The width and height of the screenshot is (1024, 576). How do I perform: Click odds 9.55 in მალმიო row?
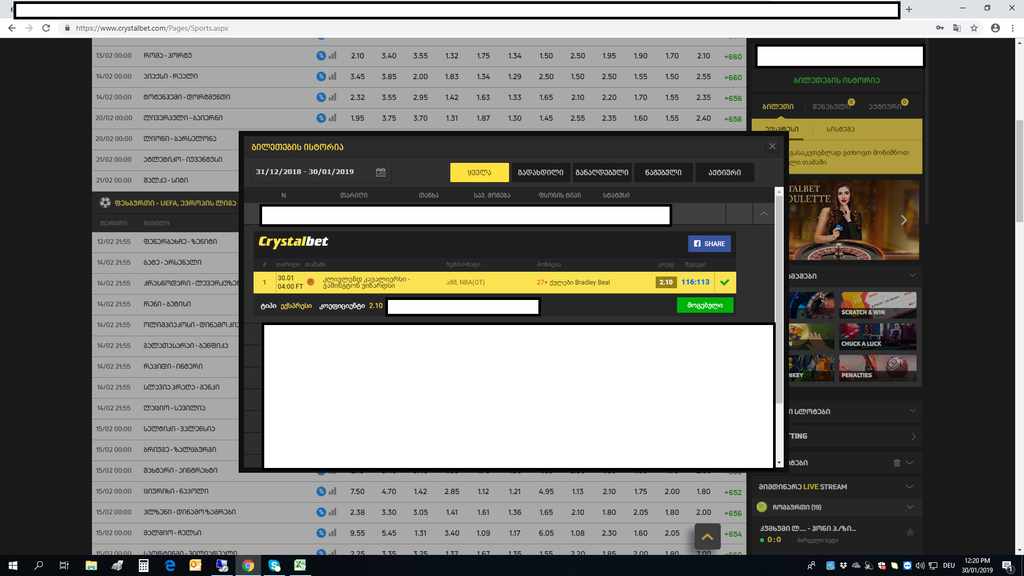pyautogui.click(x=357, y=533)
